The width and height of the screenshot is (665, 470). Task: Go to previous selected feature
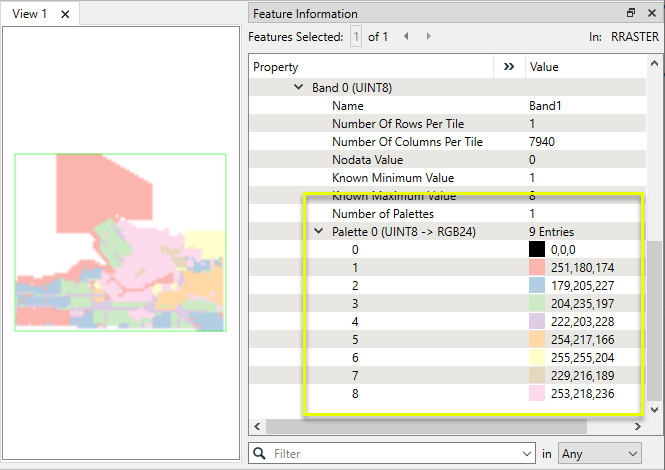tap(407, 36)
